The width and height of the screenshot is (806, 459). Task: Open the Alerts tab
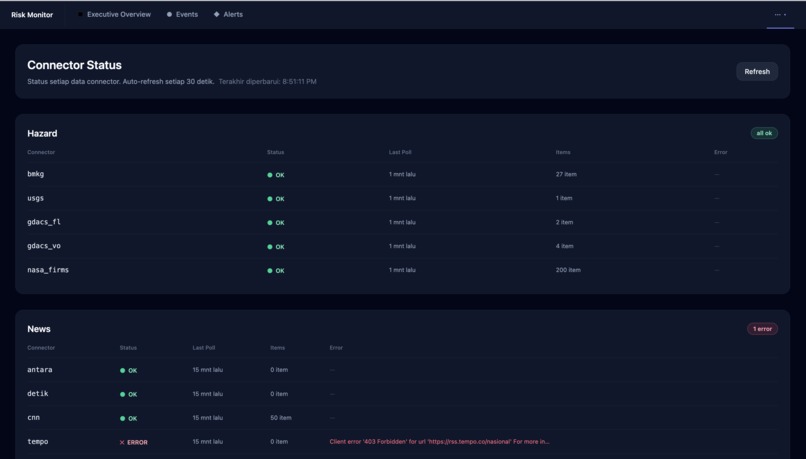coord(228,14)
